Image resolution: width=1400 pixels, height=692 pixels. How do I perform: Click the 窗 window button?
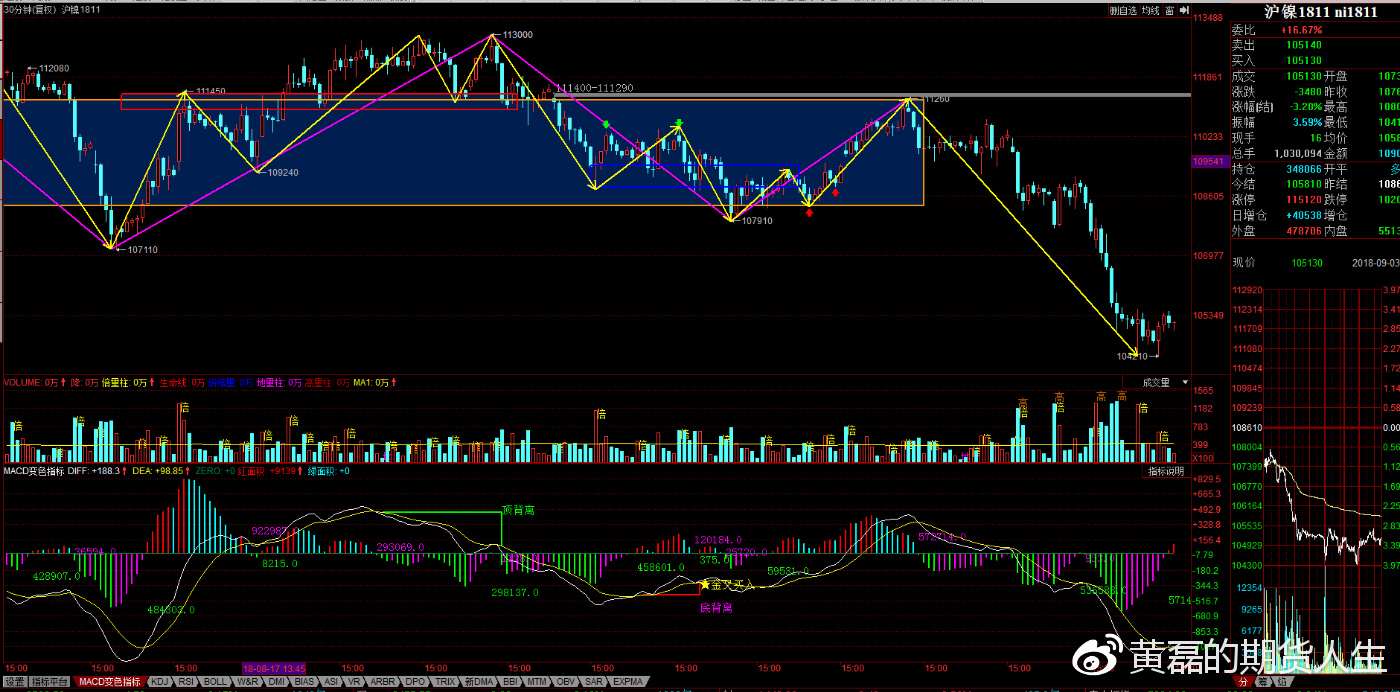[1169, 10]
